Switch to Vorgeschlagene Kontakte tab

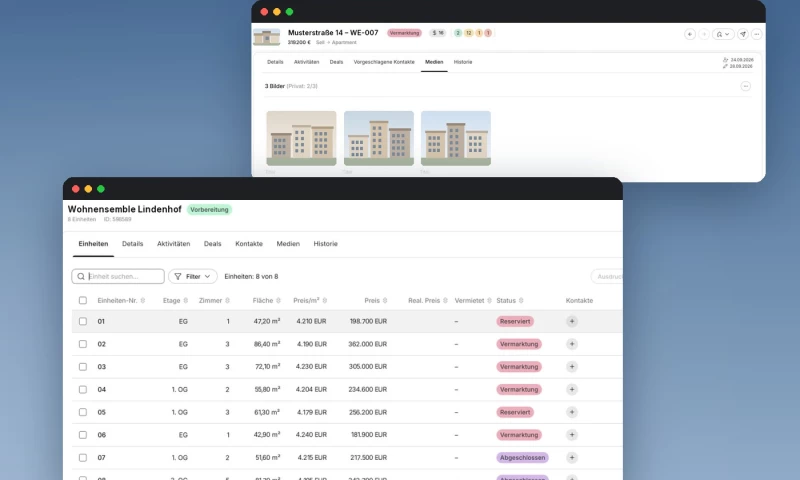(384, 62)
